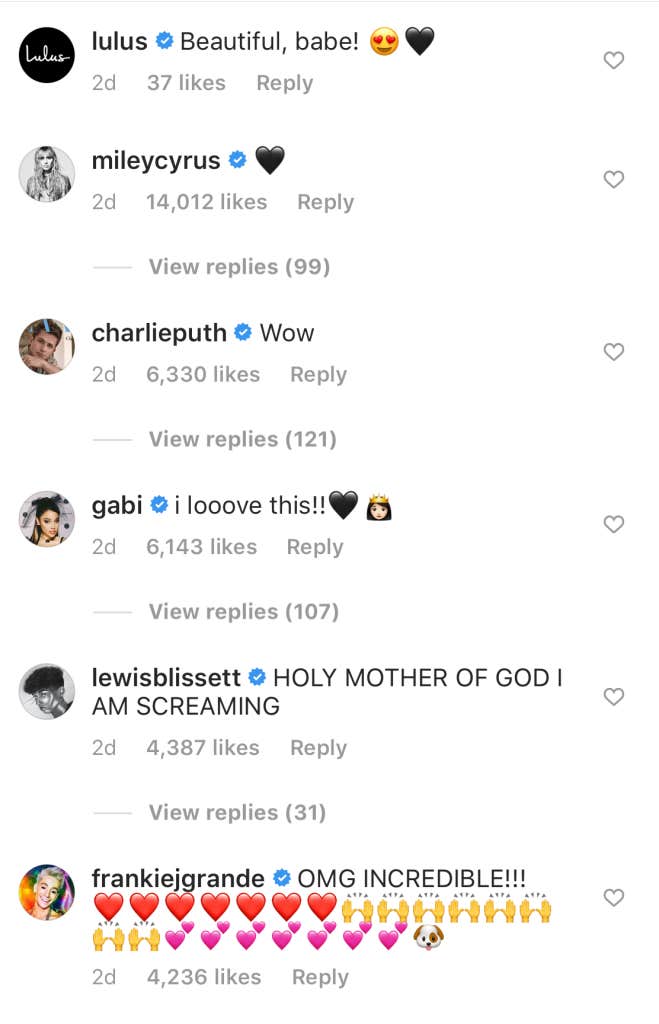Open lewisblissett's avatar

coord(47,691)
